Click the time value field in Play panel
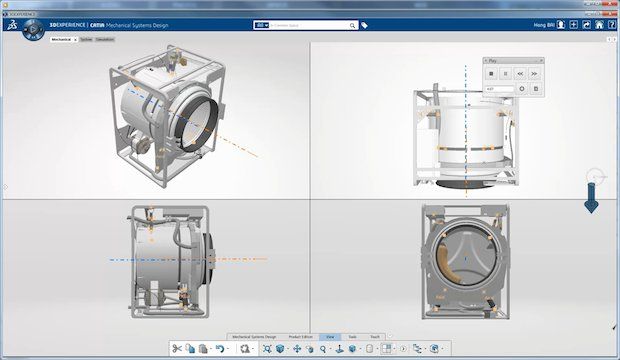This screenshot has width=620, height=360. click(499, 89)
